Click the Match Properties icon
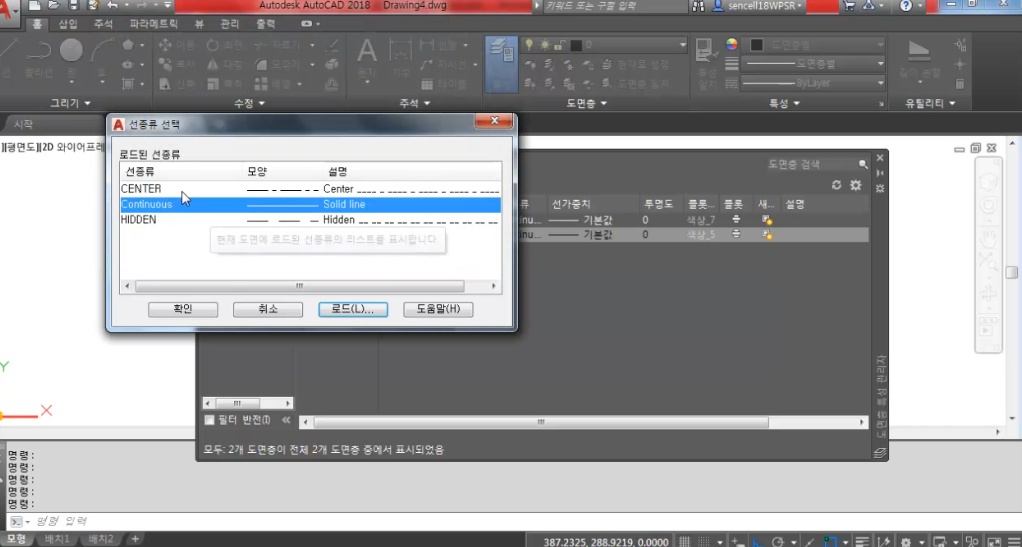Screen dimensions: 1022x547 pyautogui.click(x=705, y=51)
